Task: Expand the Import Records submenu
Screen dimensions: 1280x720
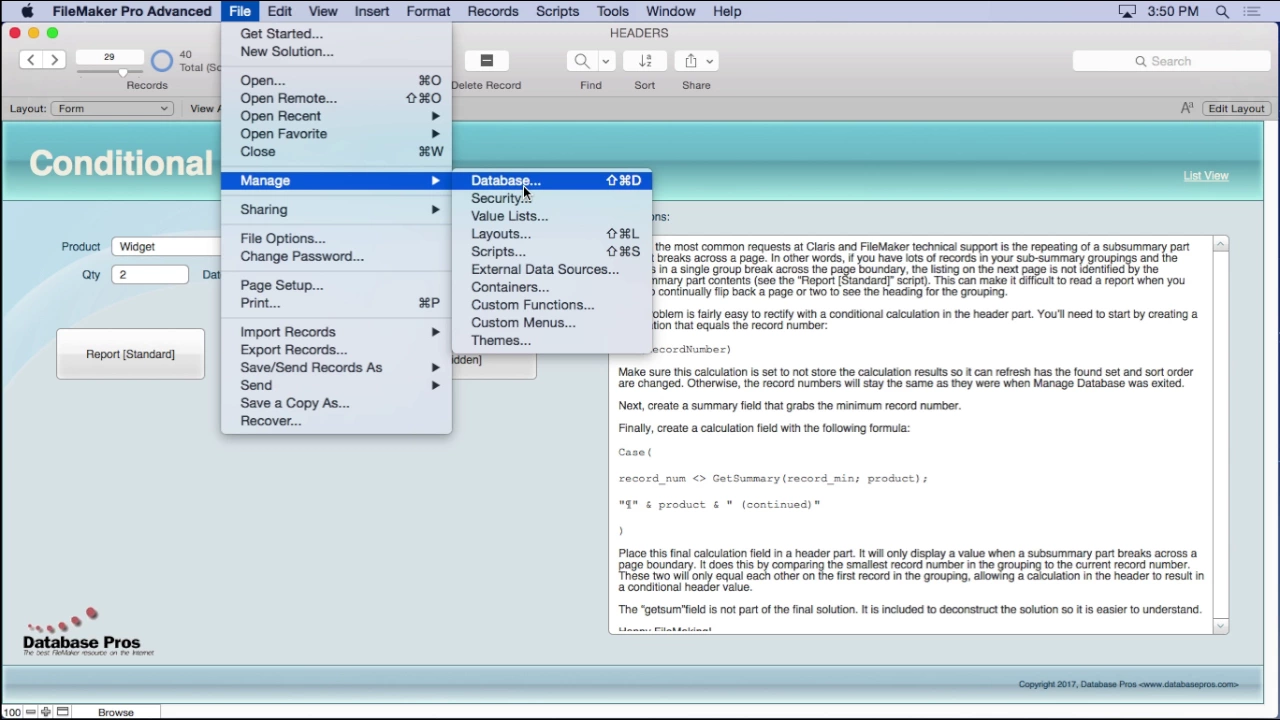Action: (337, 332)
